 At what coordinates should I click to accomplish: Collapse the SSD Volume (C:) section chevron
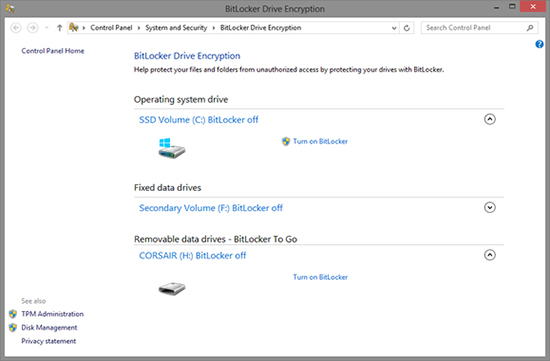click(490, 119)
